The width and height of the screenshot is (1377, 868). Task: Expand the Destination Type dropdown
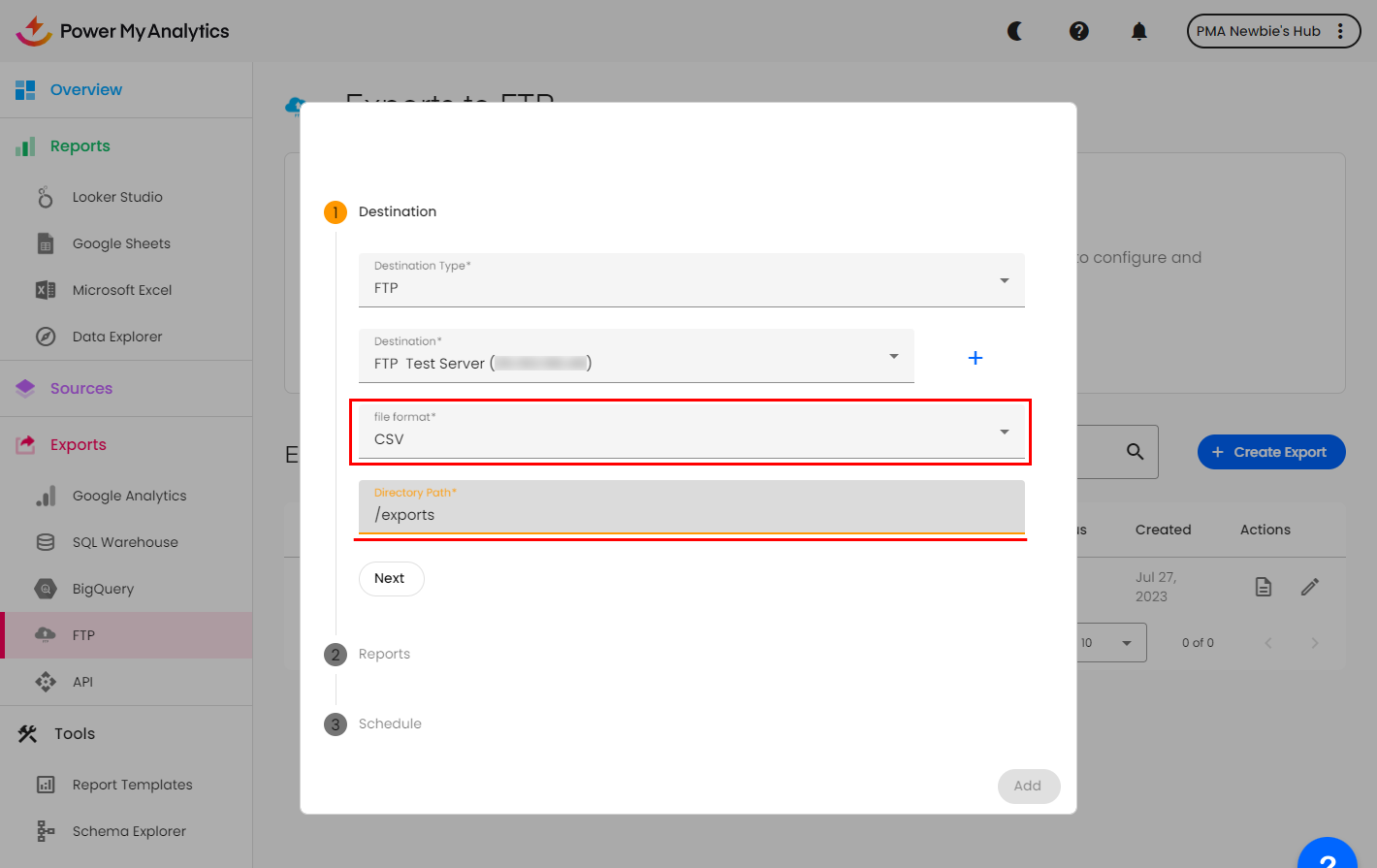[x=690, y=279]
